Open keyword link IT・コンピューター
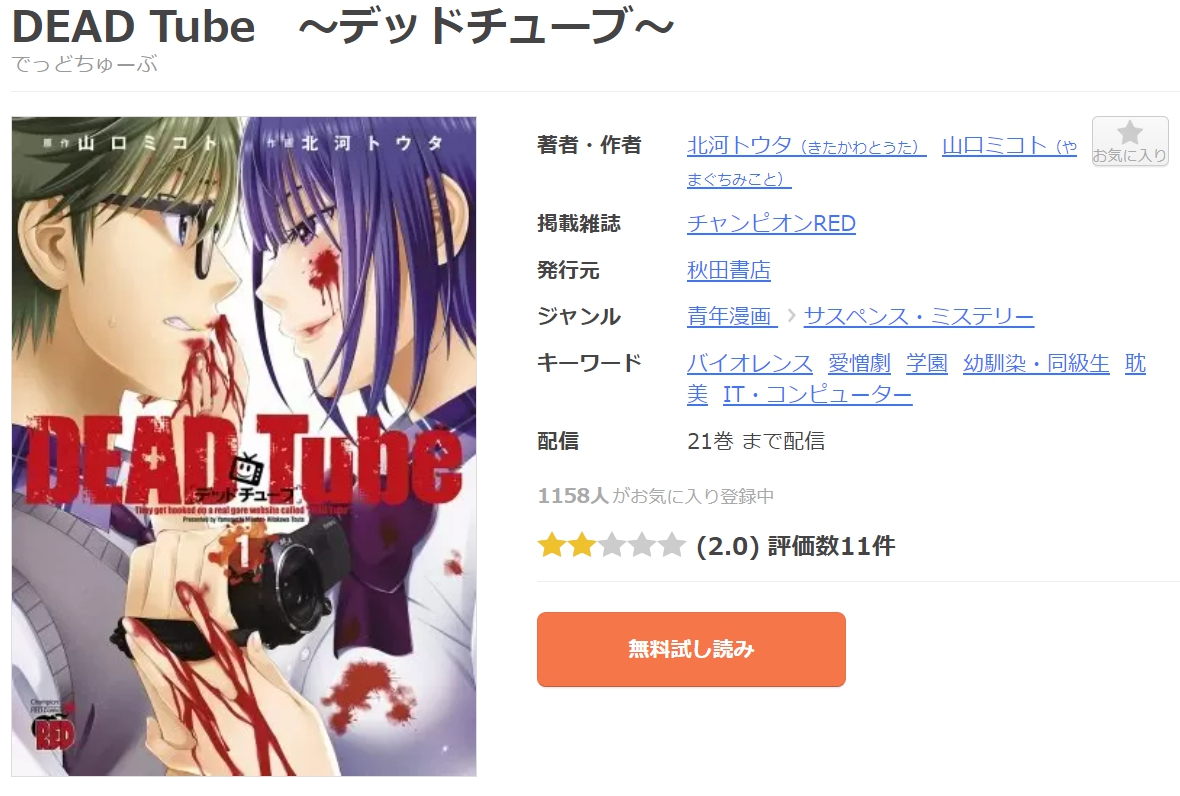1180x796 pixels. pos(817,395)
